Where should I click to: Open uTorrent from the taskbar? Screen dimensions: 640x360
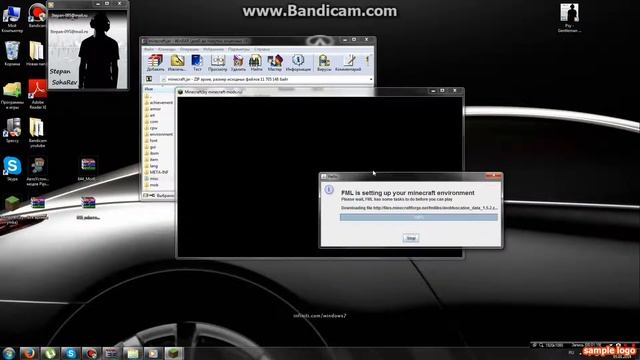tap(50, 353)
